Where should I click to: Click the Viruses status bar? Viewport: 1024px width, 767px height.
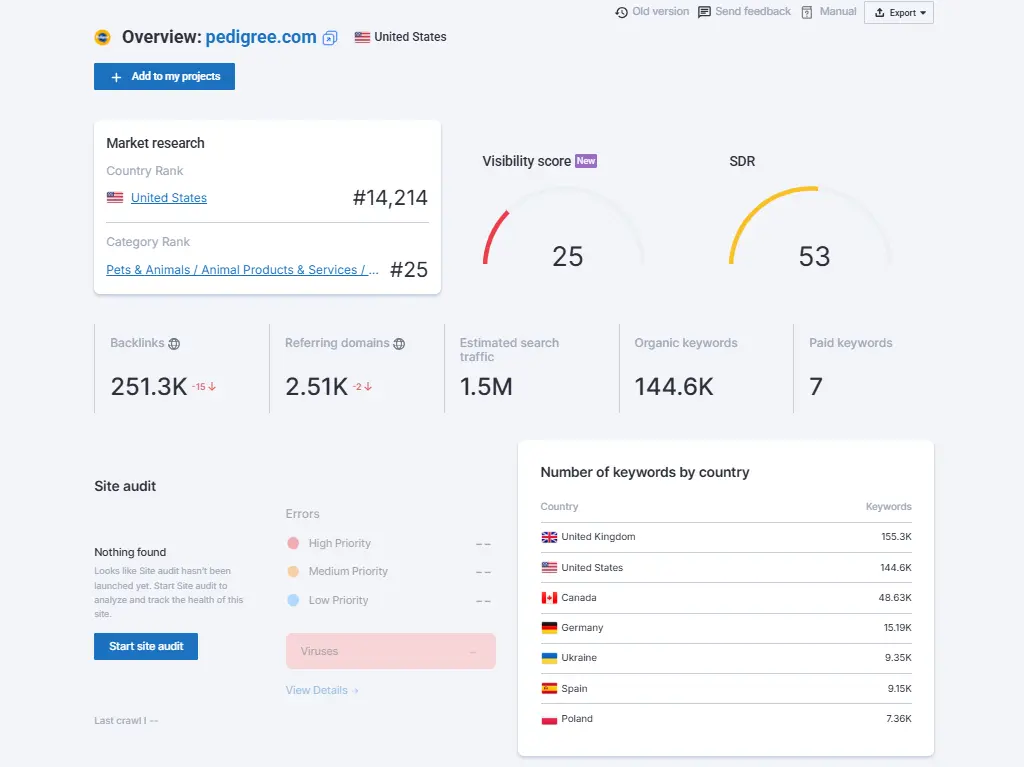pos(391,651)
